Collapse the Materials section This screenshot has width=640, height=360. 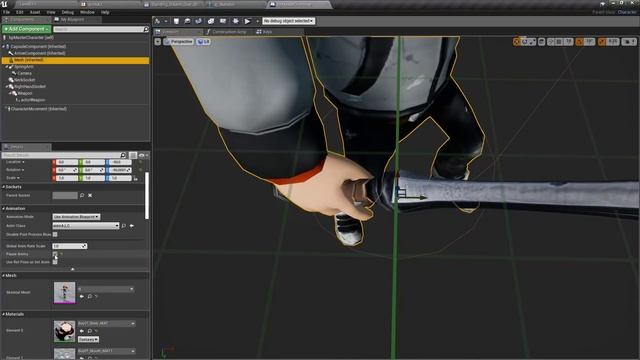[4, 314]
